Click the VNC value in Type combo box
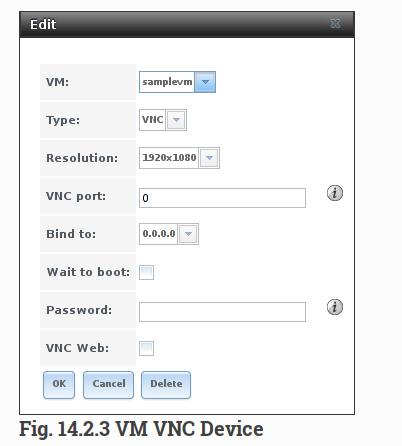This screenshot has width=402, height=446. click(153, 120)
